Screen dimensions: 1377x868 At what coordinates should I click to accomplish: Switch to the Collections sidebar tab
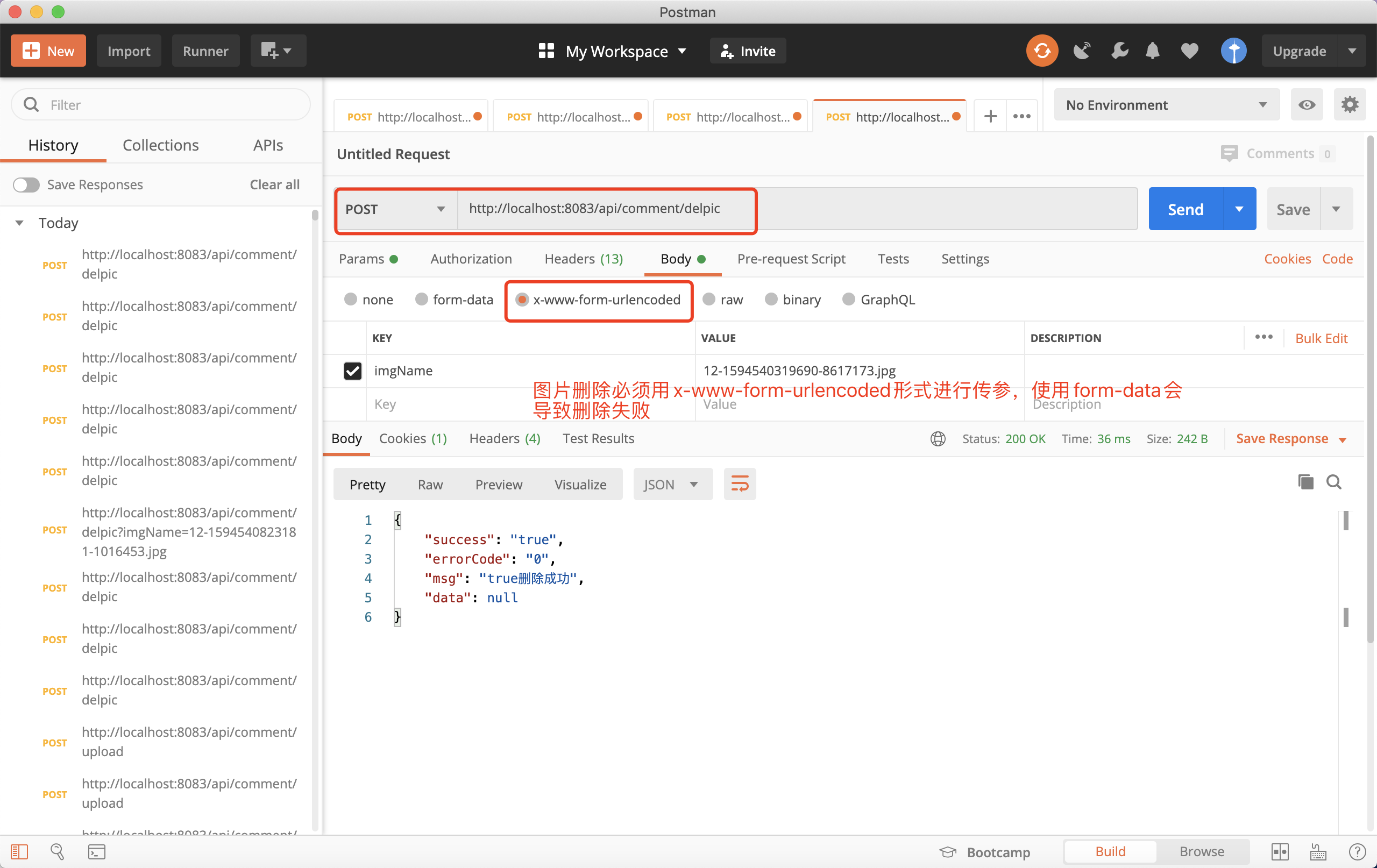[161, 145]
